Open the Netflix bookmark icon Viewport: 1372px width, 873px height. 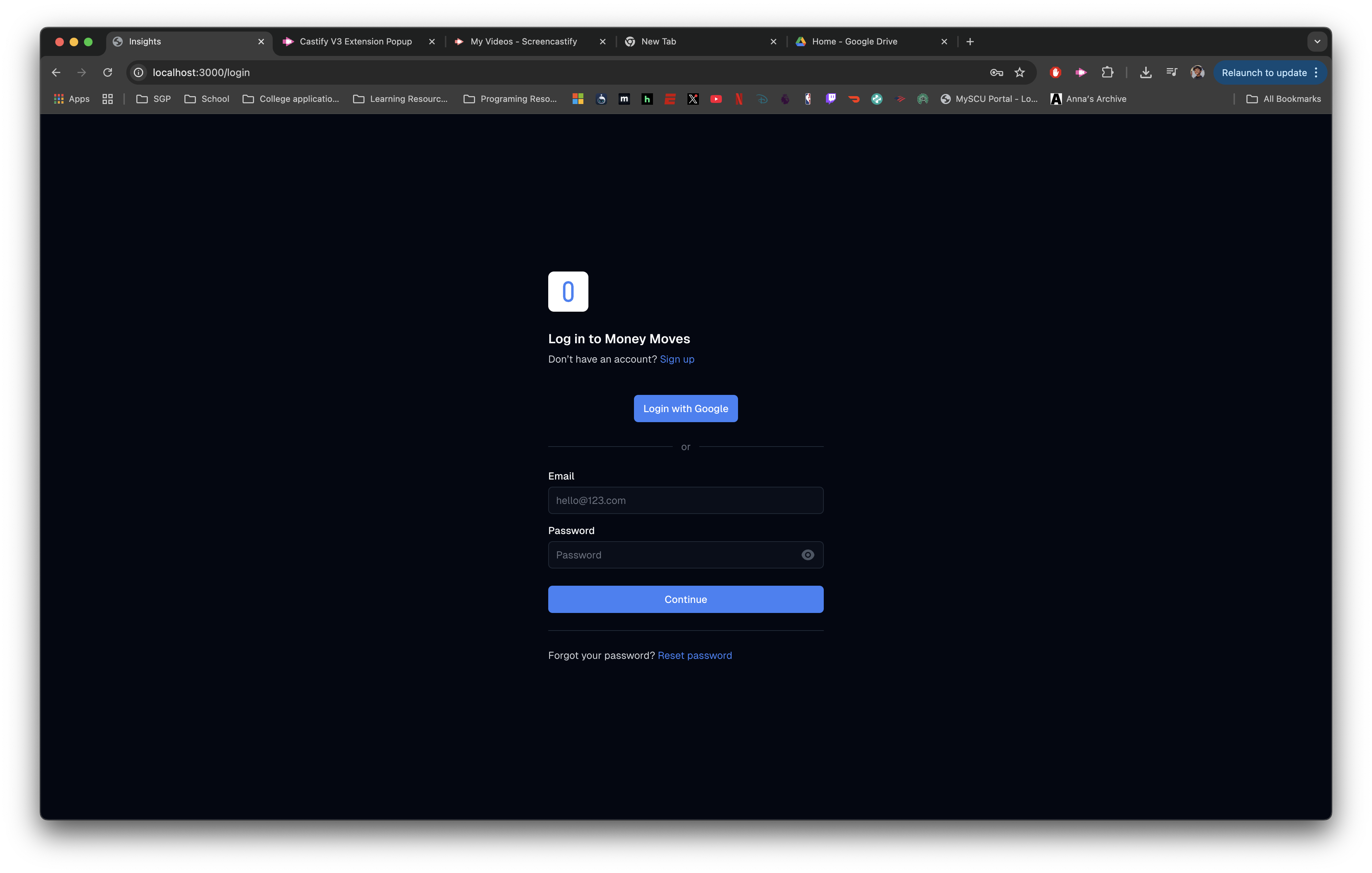(739, 99)
